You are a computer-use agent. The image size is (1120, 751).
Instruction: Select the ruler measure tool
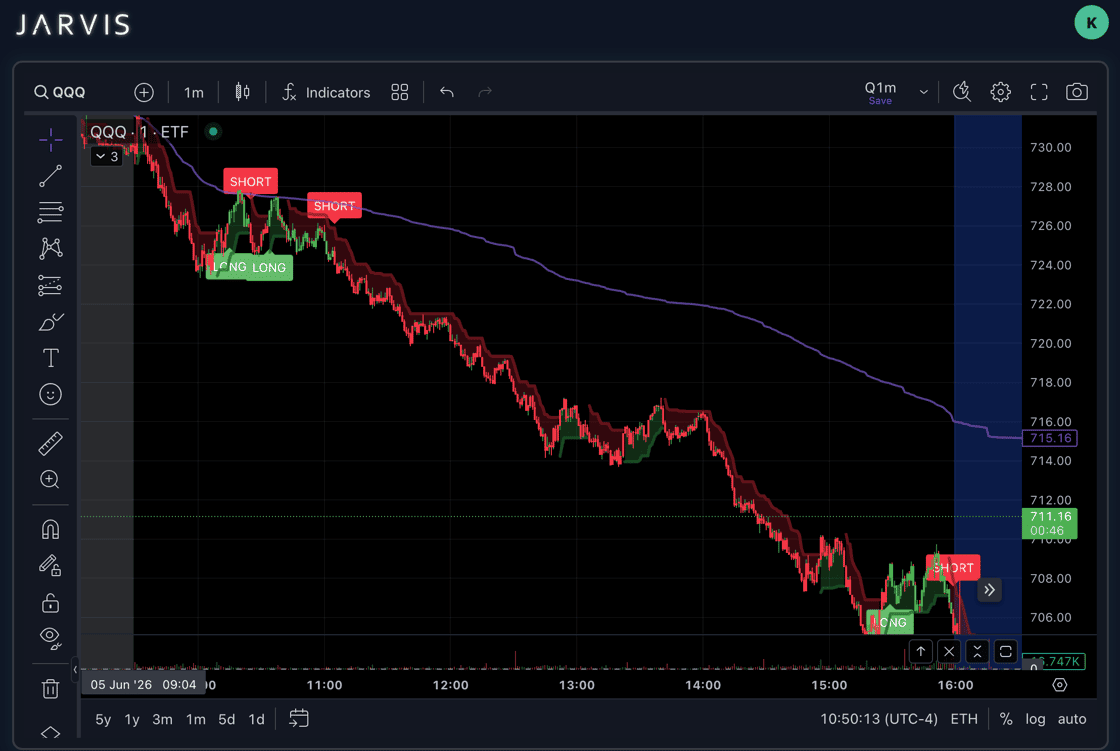click(x=50, y=444)
